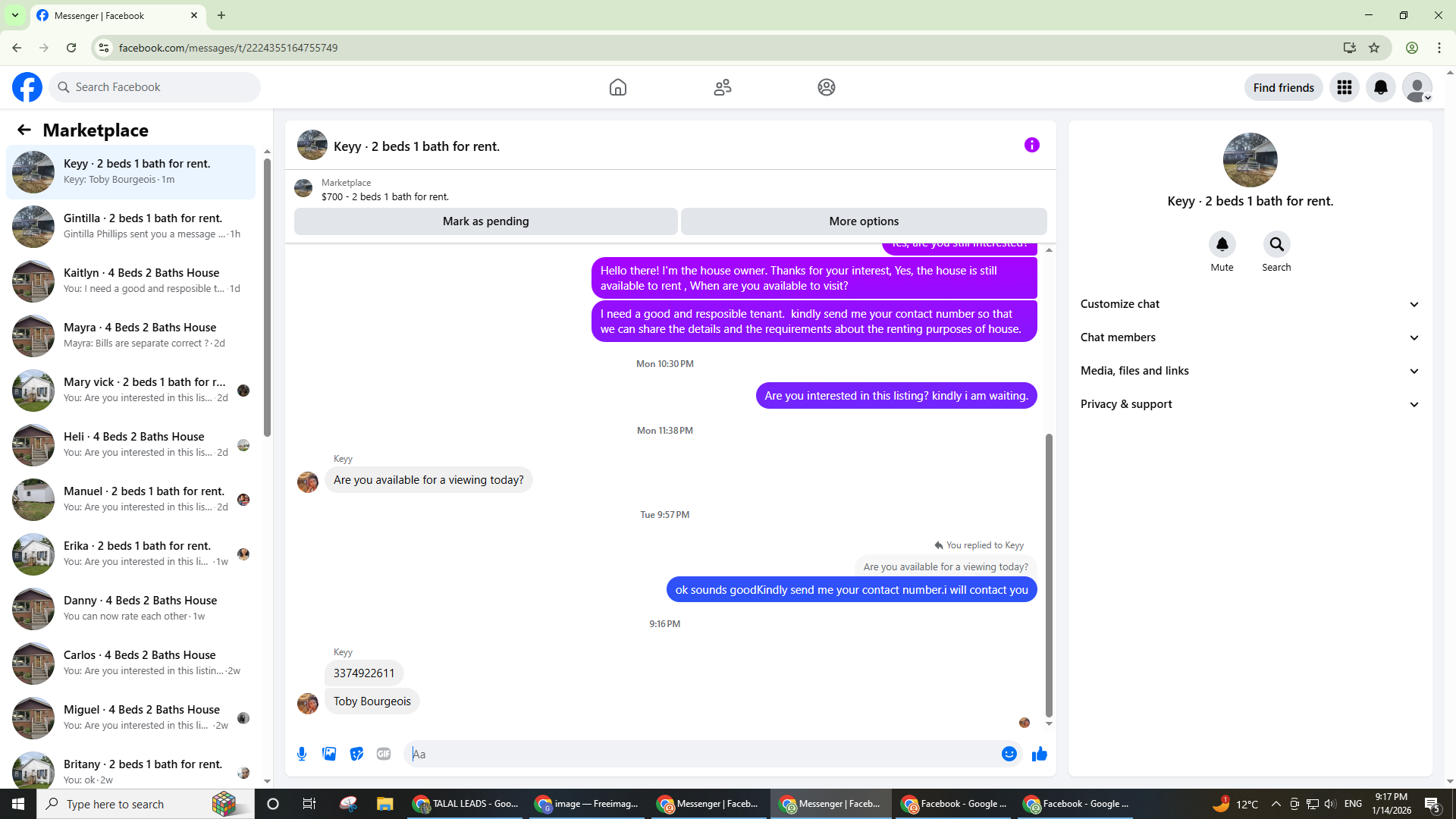Open Facebook notifications bell
The height and width of the screenshot is (819, 1456).
[1380, 87]
